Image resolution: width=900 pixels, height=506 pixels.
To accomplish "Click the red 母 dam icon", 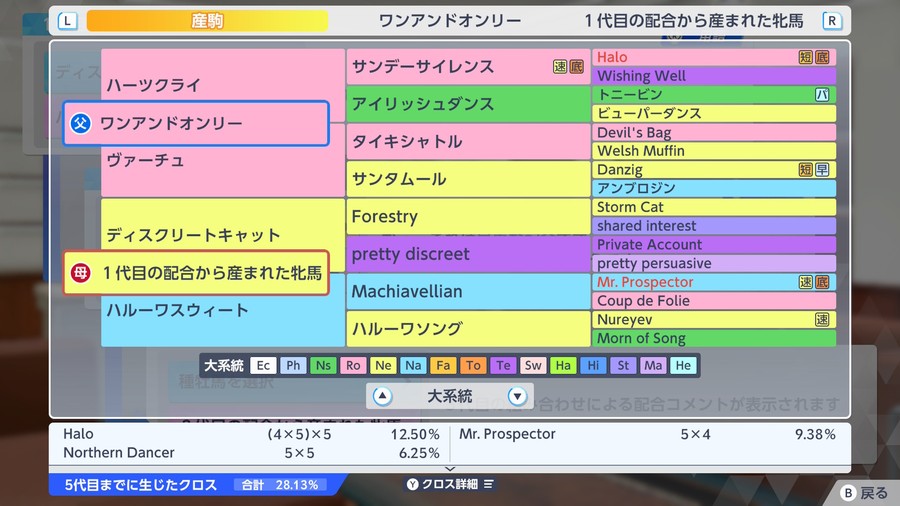I will (x=80, y=273).
